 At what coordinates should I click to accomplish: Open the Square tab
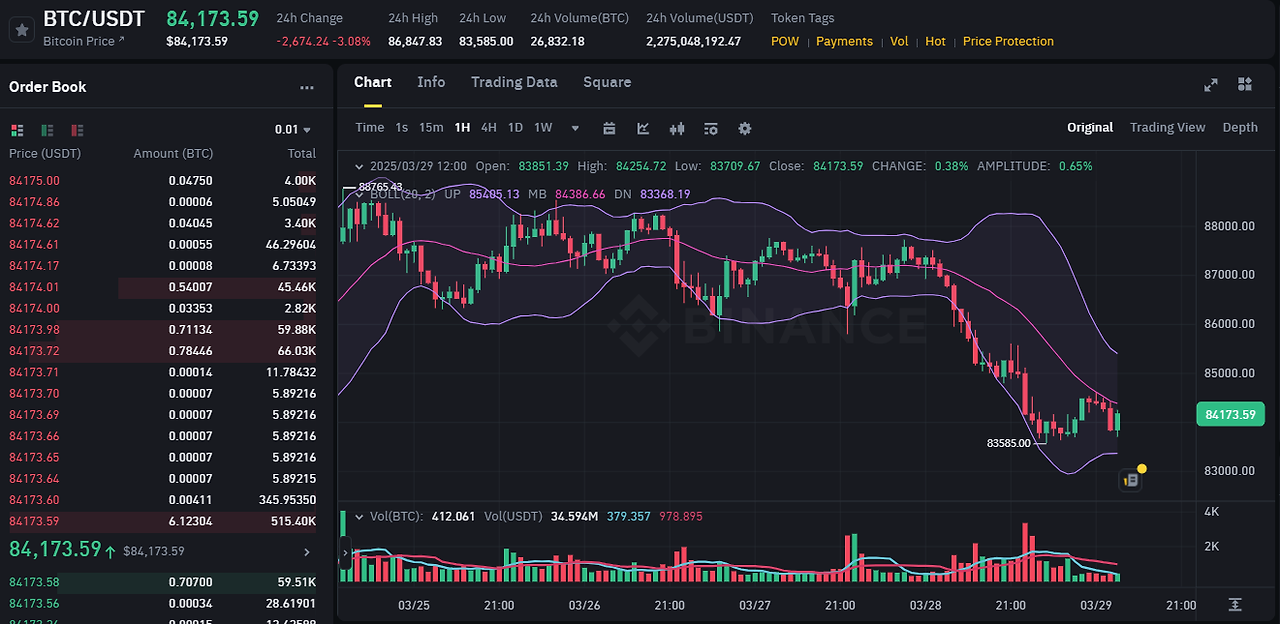click(x=607, y=82)
